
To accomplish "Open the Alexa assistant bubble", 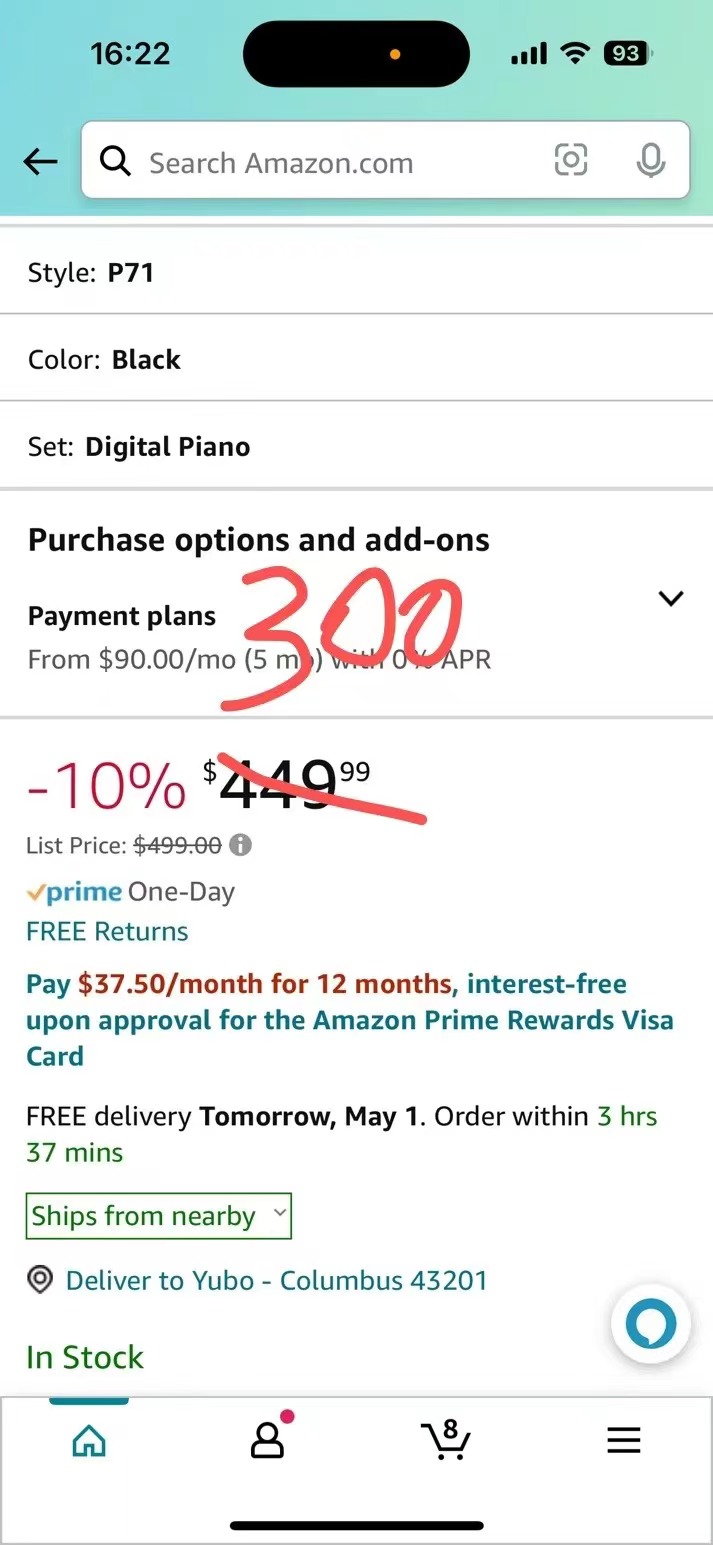I will coord(651,1323).
